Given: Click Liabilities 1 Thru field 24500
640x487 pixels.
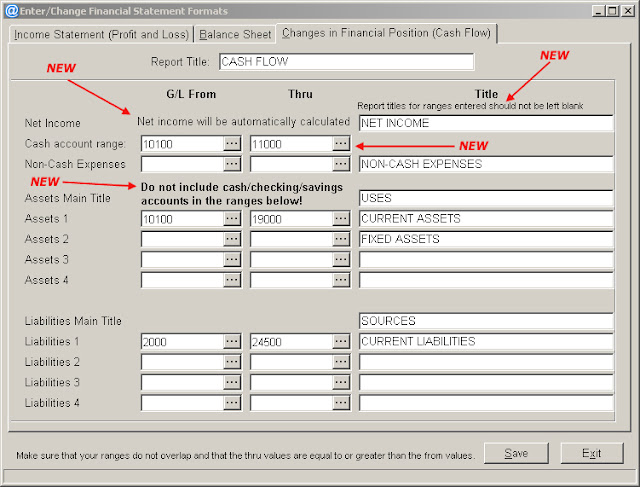Looking at the screenshot, I should 291,341.
